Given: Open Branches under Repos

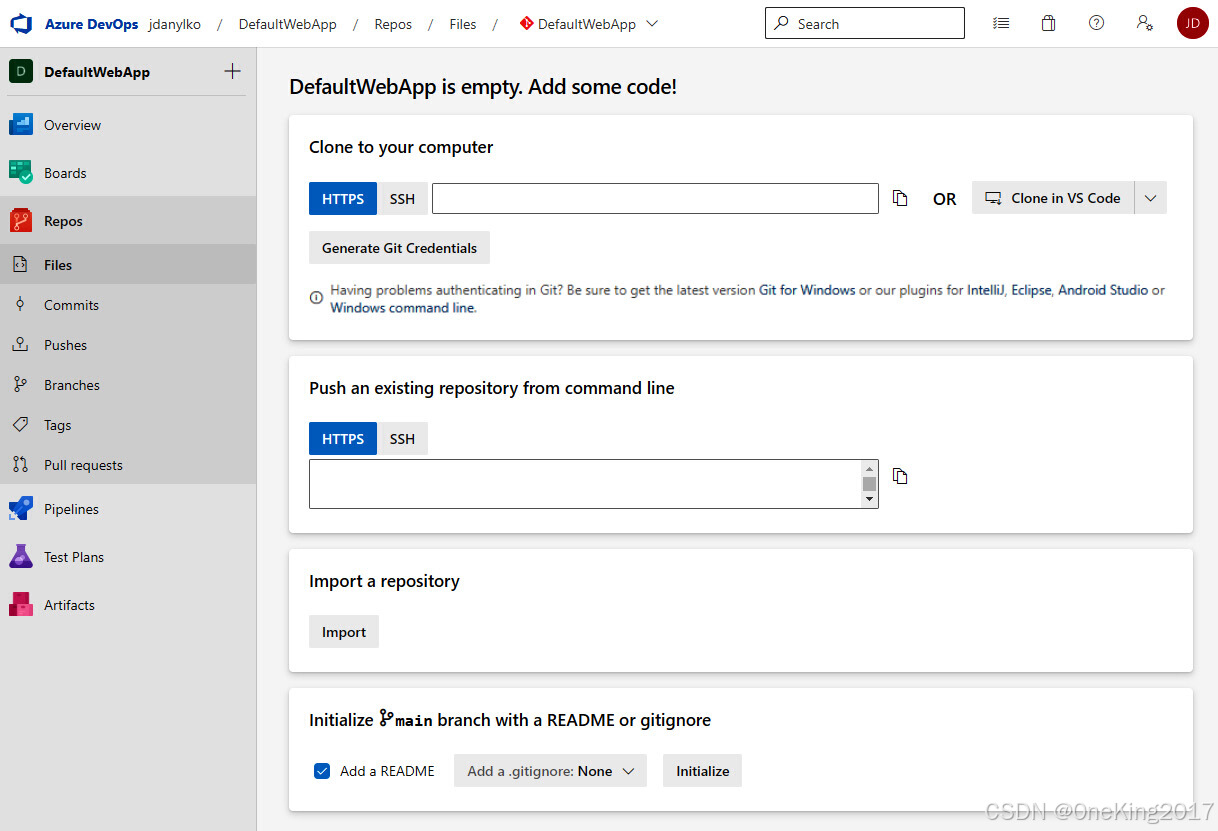Looking at the screenshot, I should (128, 385).
